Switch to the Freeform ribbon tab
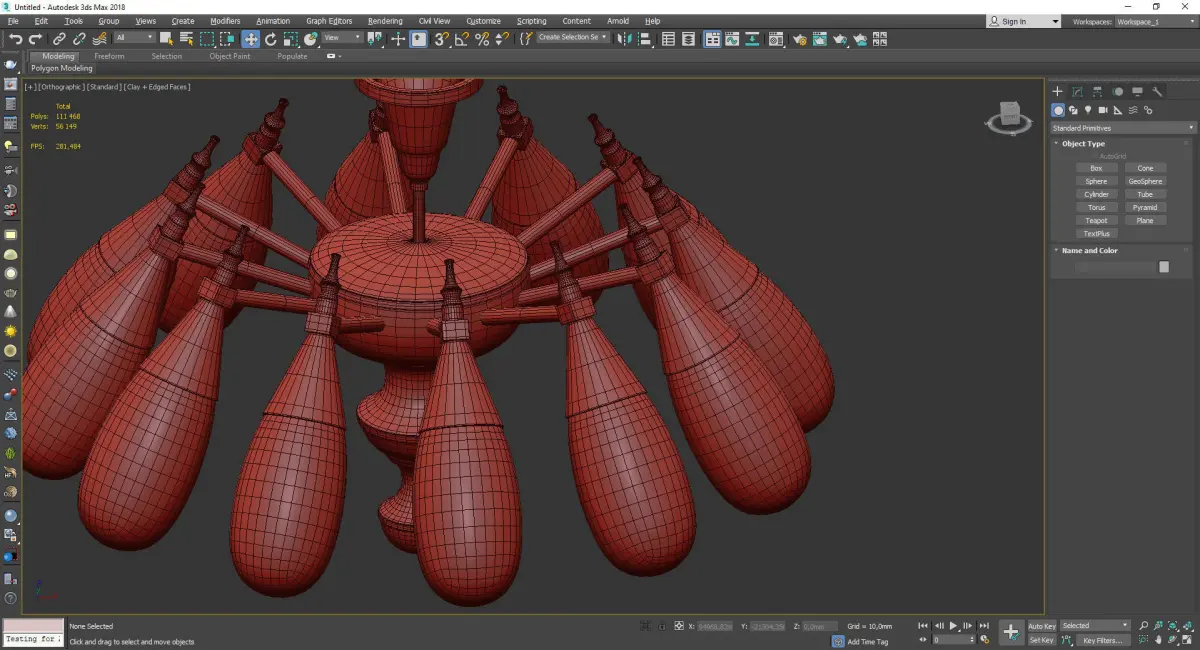The image size is (1200, 650). [109, 56]
